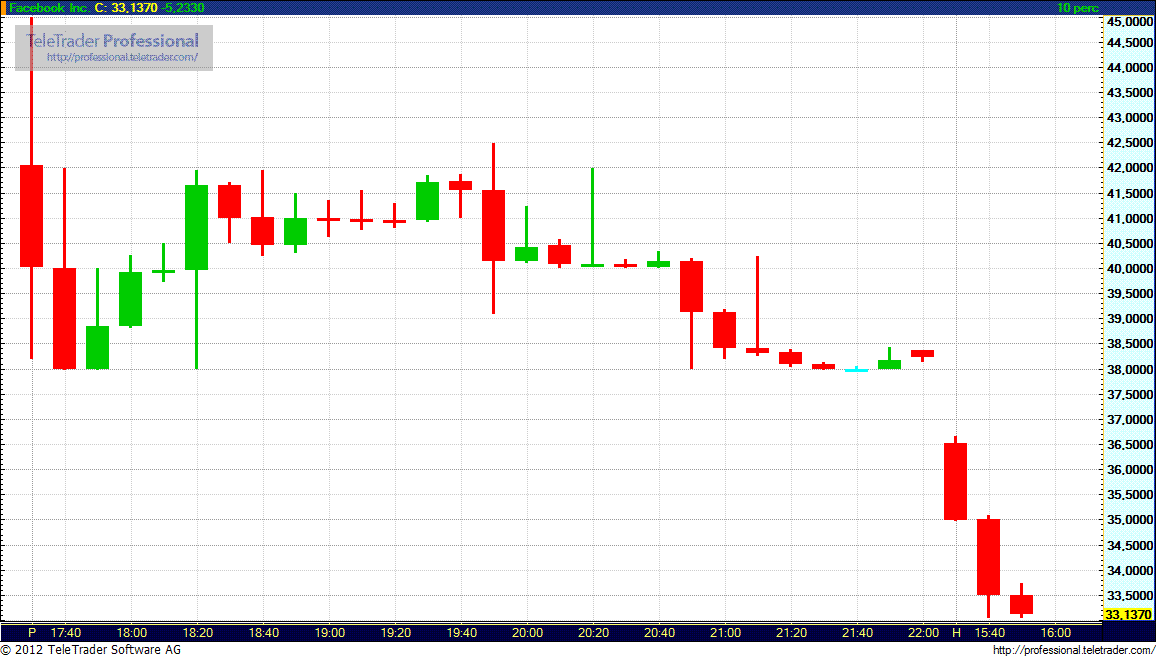Click the 'H' session marker on time axis
The height and width of the screenshot is (659, 1156).
pos(956,632)
